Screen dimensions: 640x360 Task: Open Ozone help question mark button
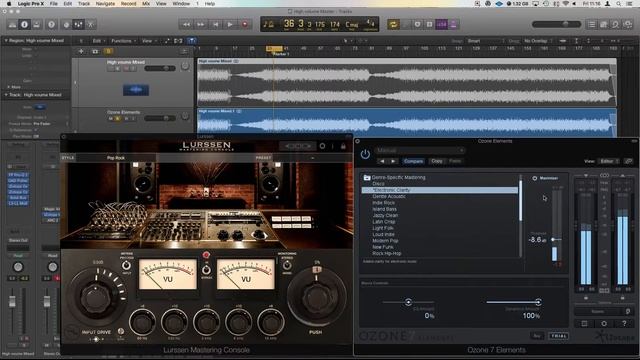(x=624, y=324)
